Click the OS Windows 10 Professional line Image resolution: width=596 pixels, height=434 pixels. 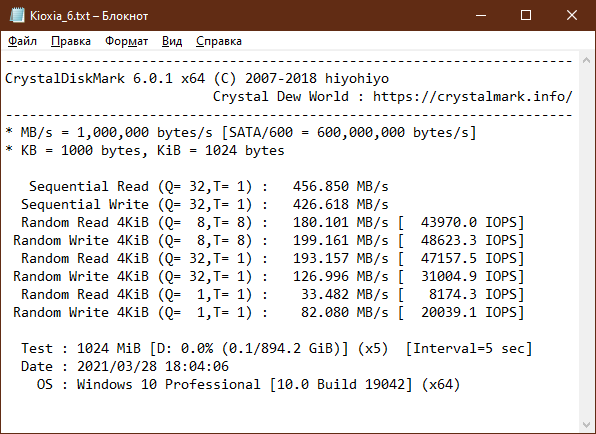(248, 384)
